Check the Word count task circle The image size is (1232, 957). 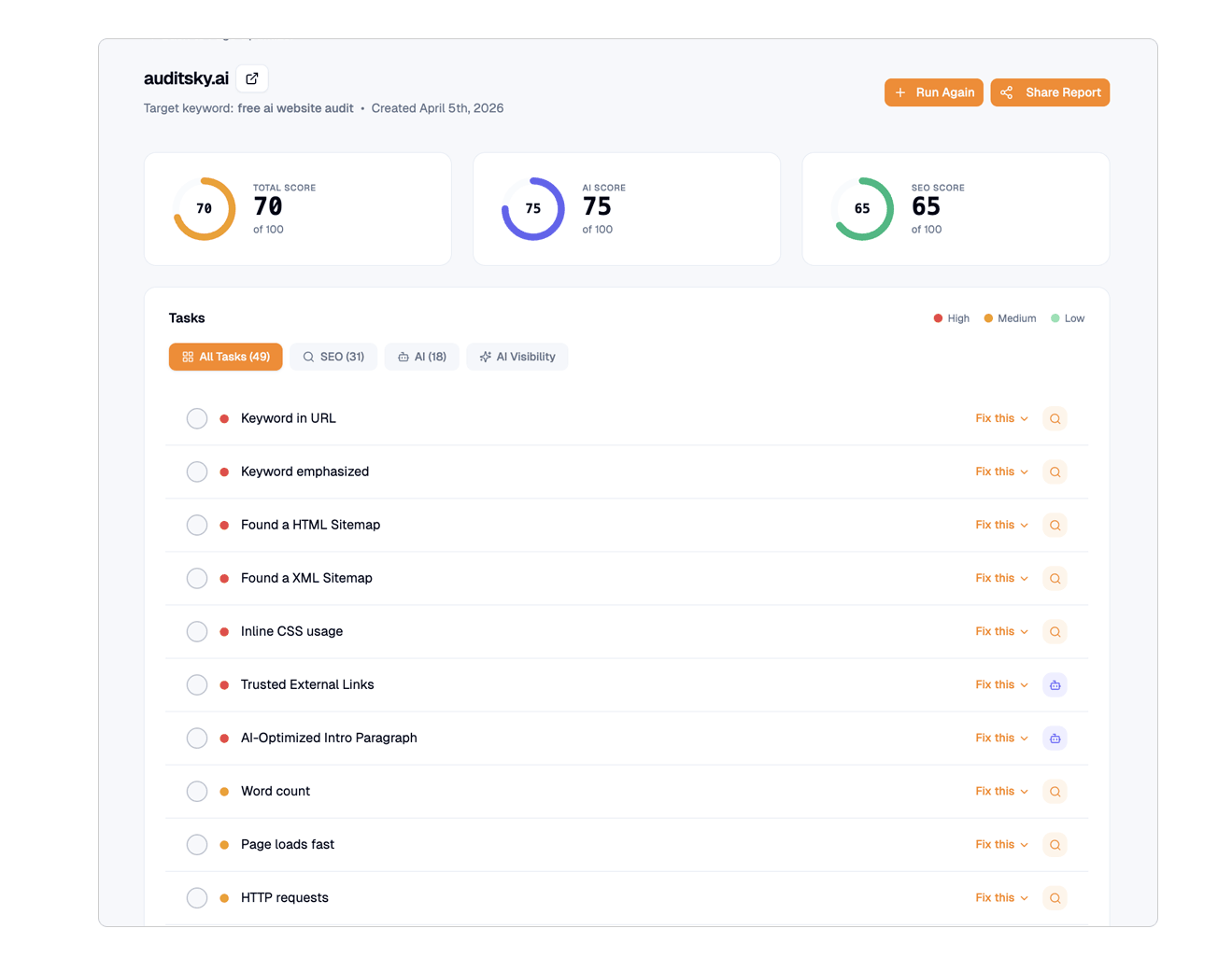coord(197,791)
